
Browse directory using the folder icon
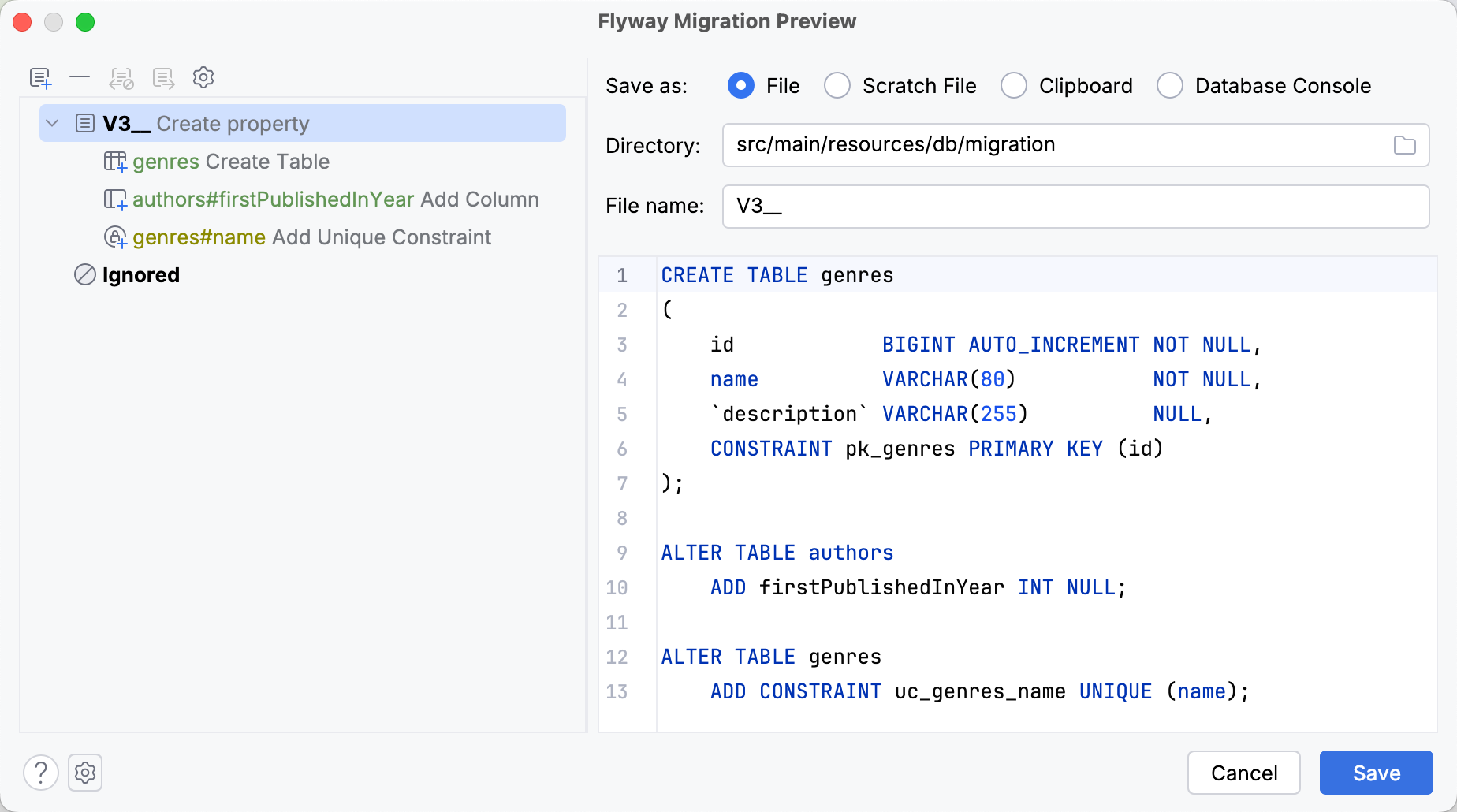point(1404,145)
